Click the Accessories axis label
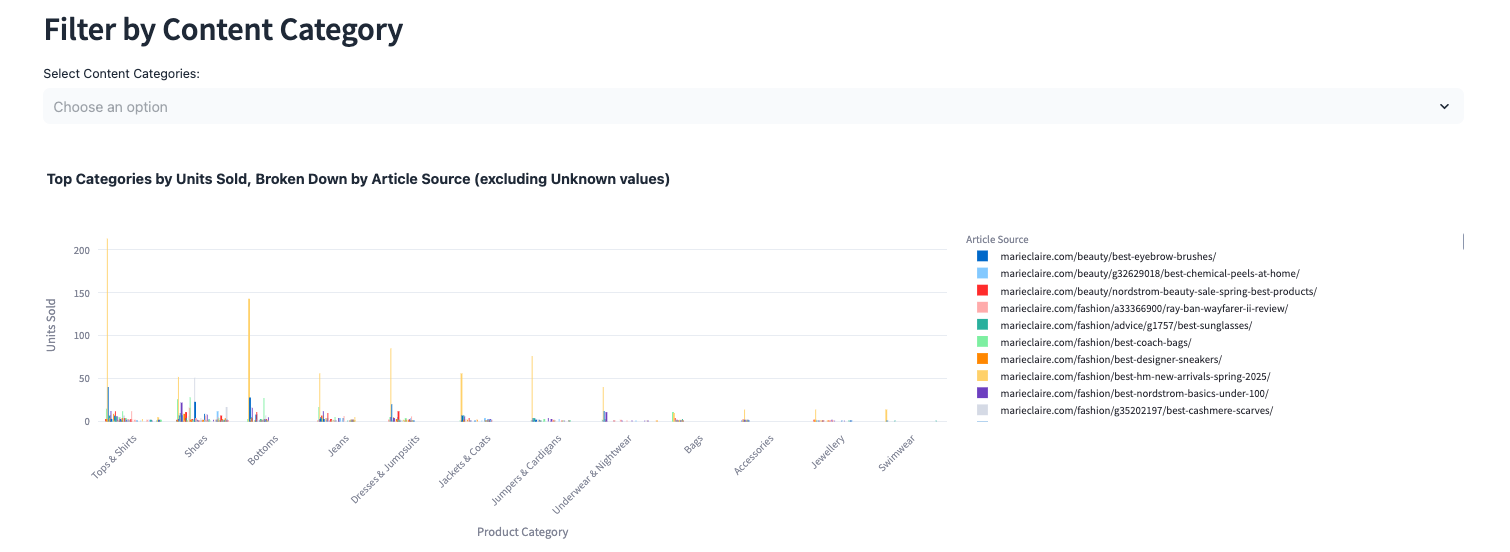 pyautogui.click(x=754, y=454)
